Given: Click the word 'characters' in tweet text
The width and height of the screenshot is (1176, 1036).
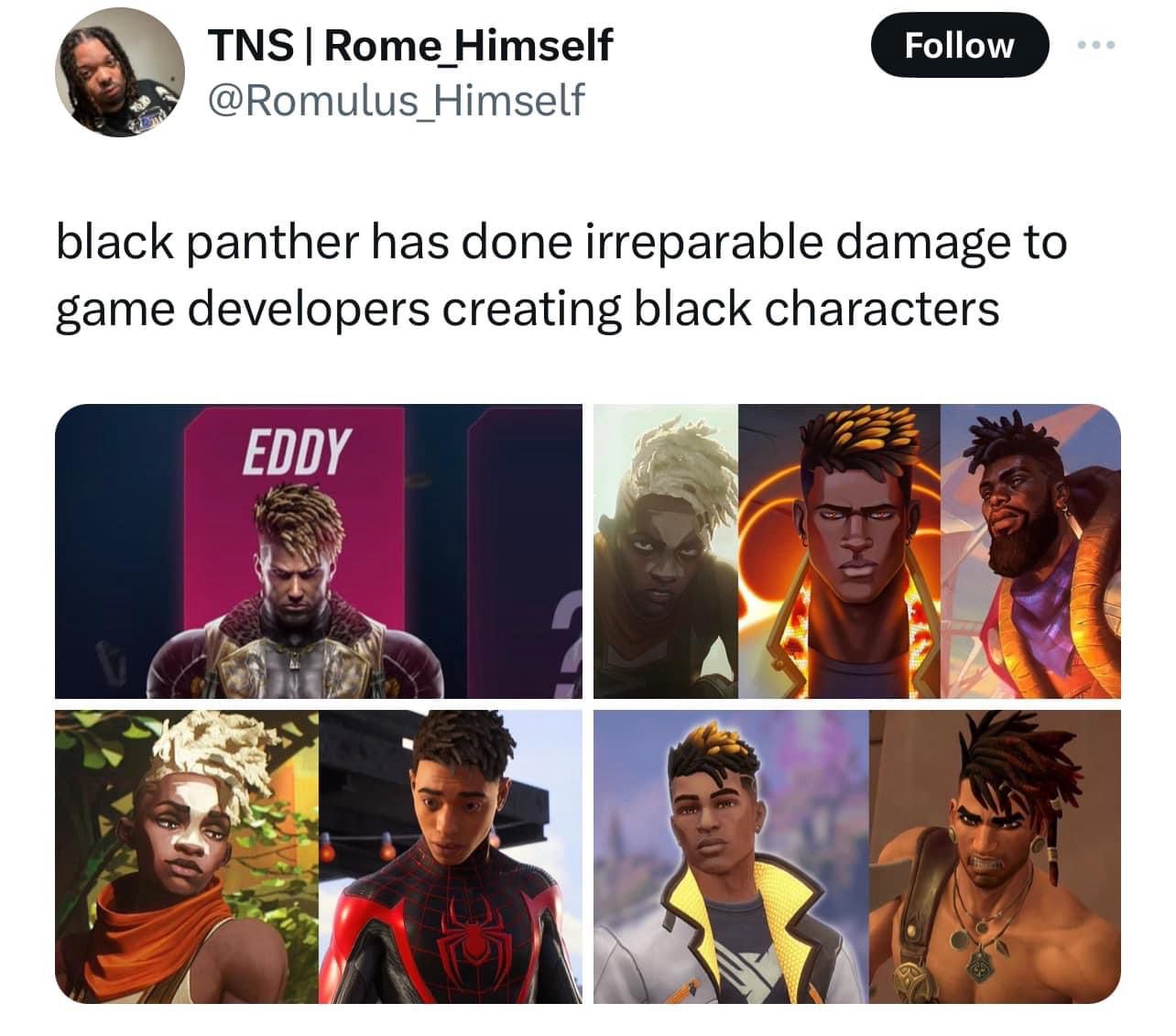Looking at the screenshot, I should [882, 309].
